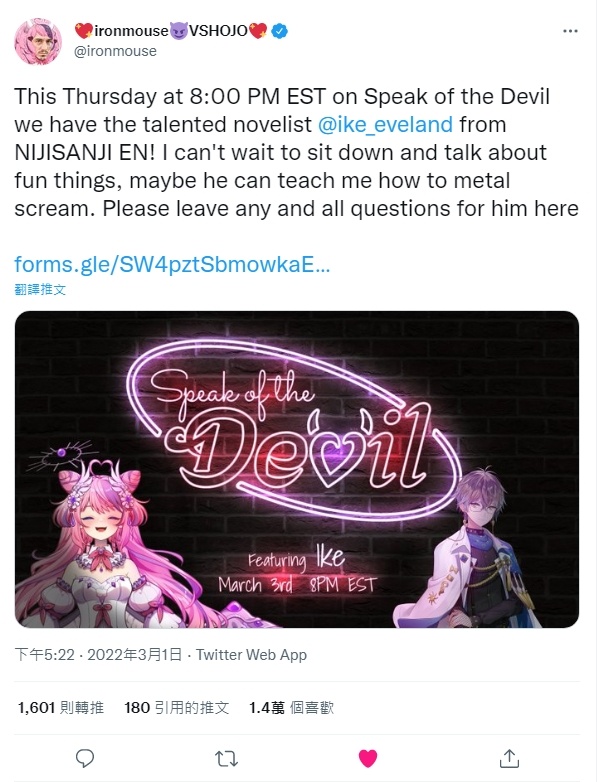This screenshot has width=597, height=782.
Task: Open the share upload icon
Action: 509,758
